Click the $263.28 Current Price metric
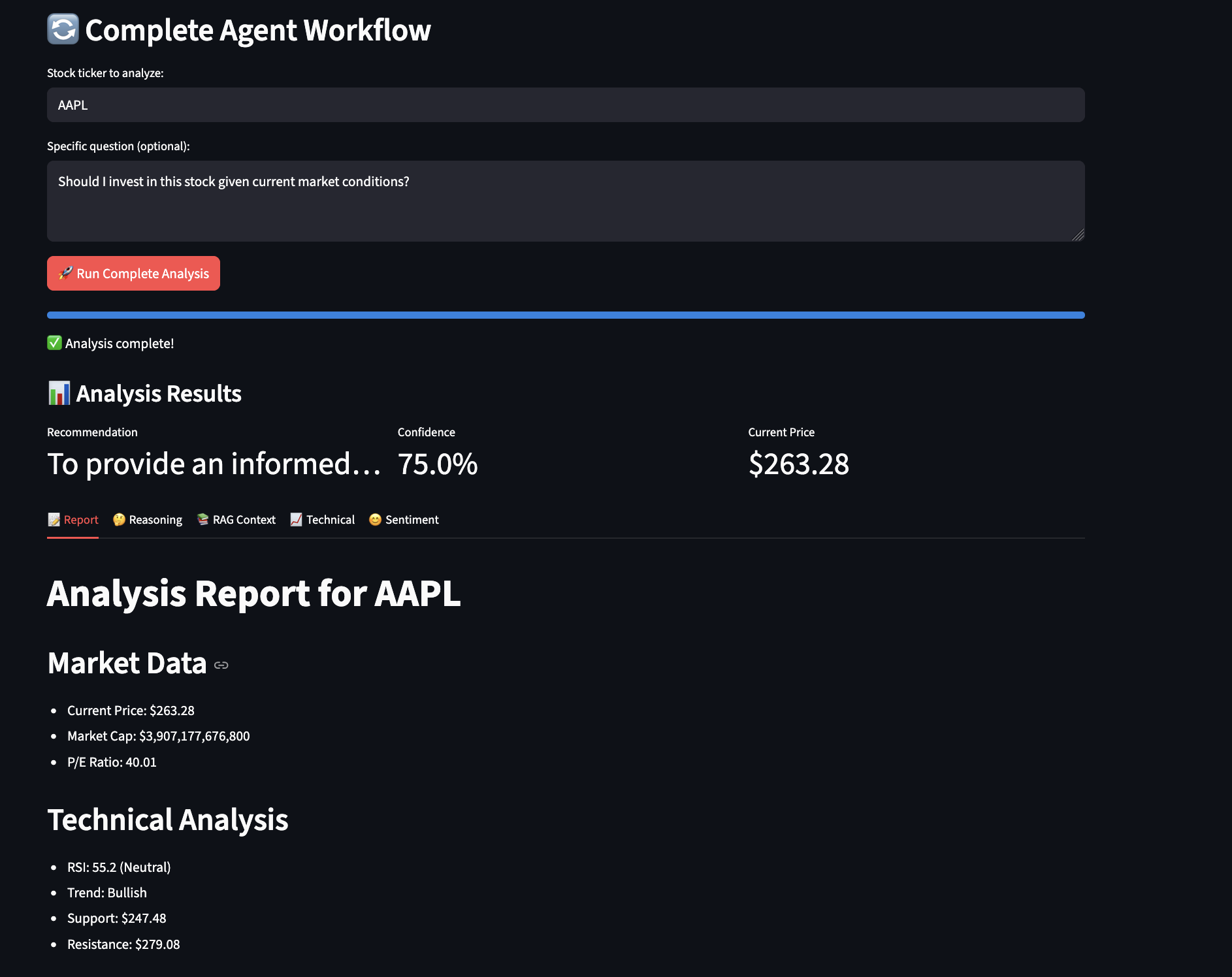 [x=799, y=464]
